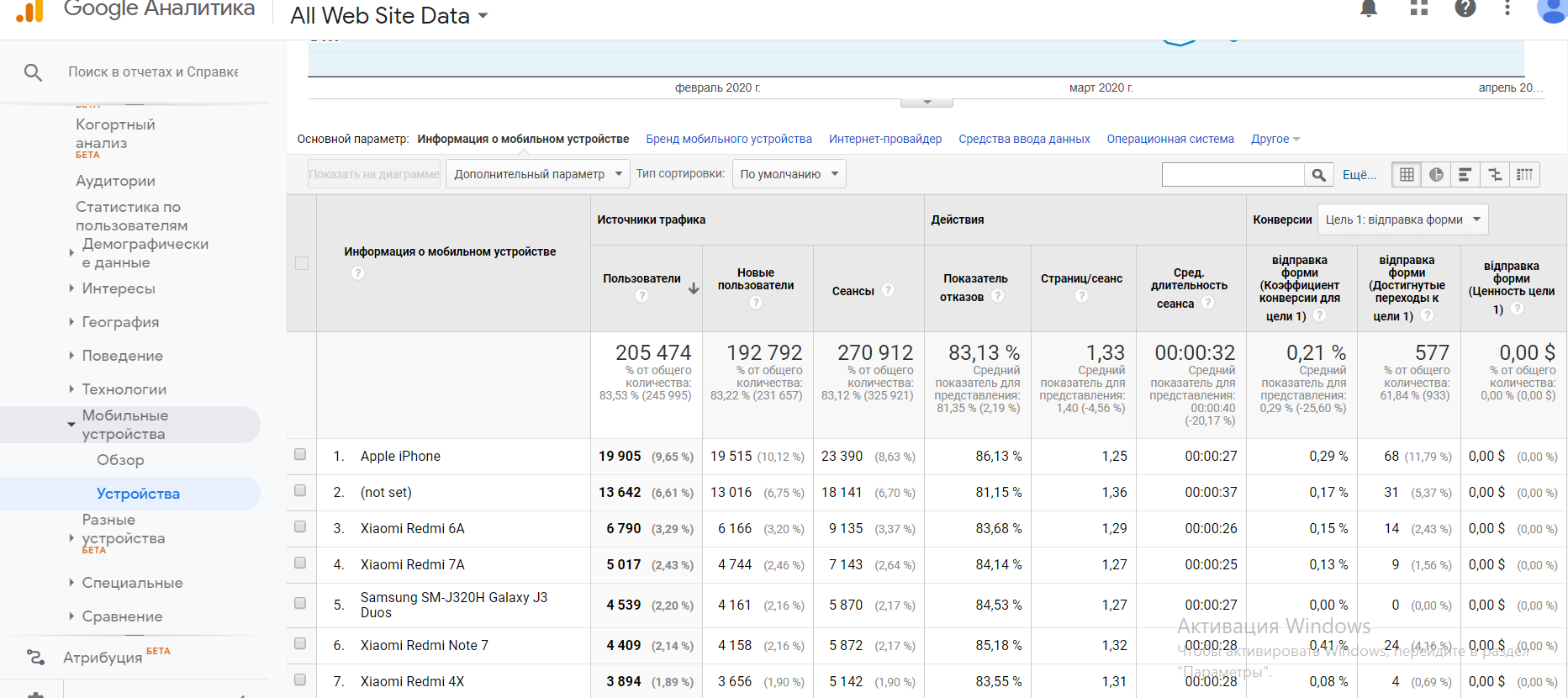Open help for goal value column
1568x698 pixels.
coord(1518,309)
